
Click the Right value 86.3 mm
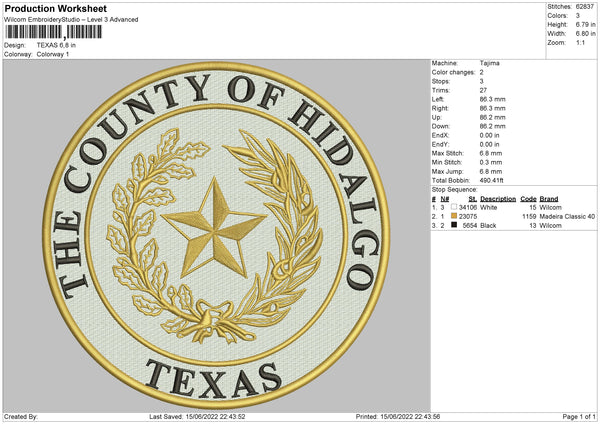[x=492, y=108]
